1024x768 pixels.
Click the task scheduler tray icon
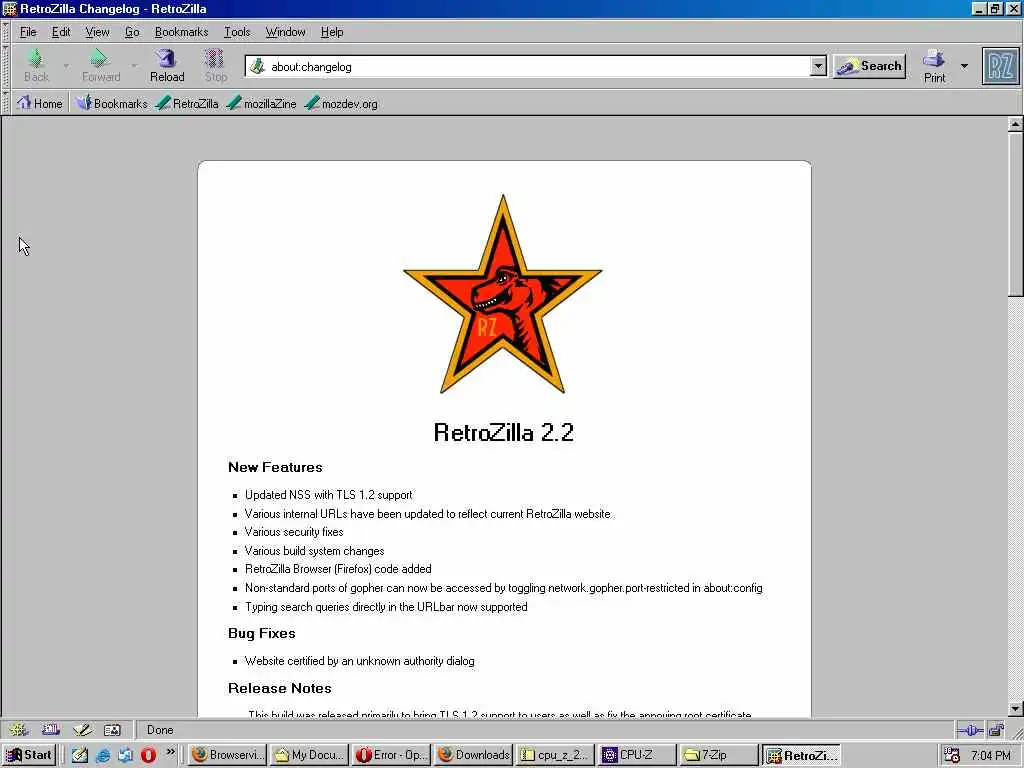952,756
